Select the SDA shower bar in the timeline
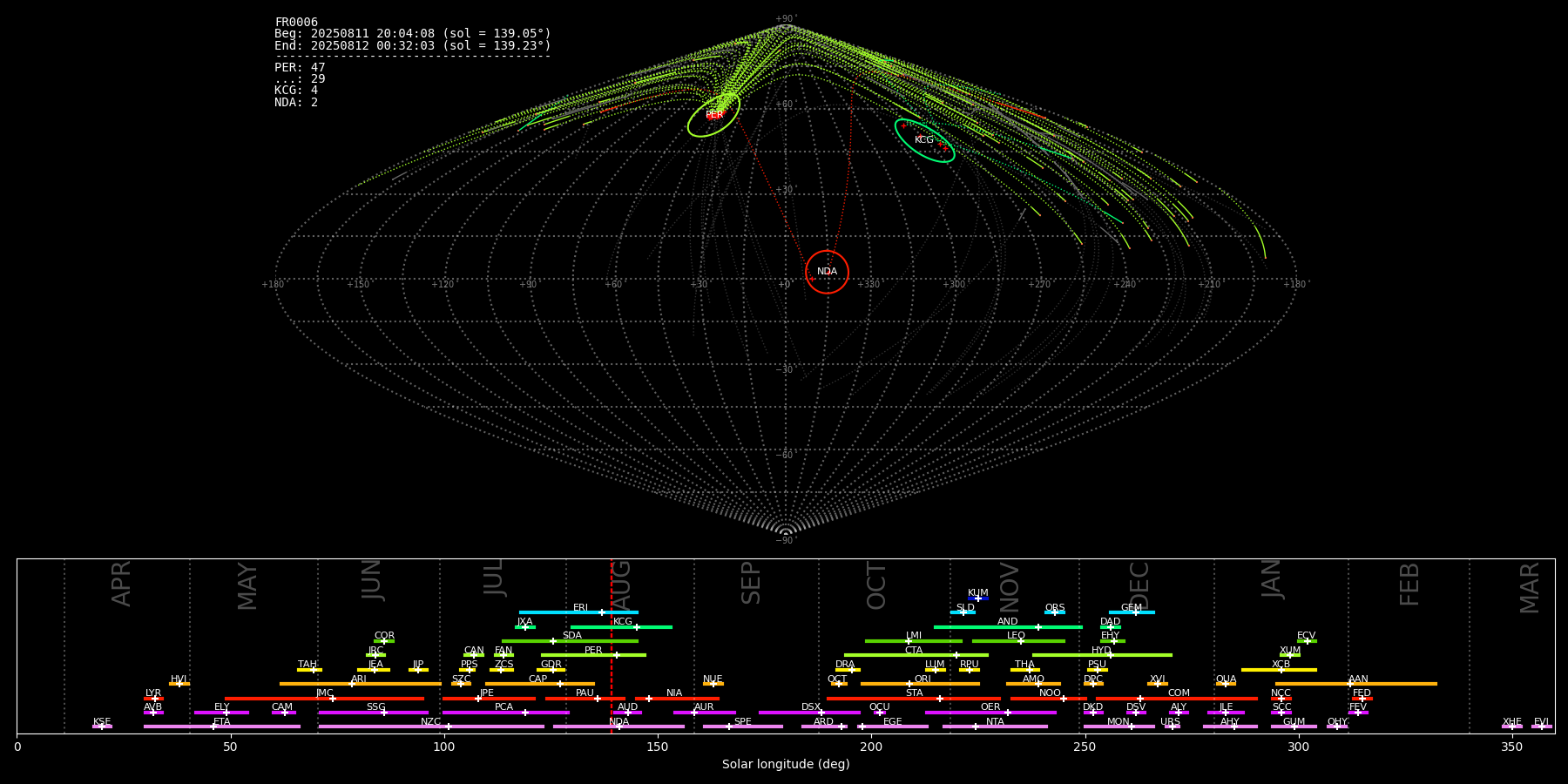The width and height of the screenshot is (1568, 784). pos(570,641)
